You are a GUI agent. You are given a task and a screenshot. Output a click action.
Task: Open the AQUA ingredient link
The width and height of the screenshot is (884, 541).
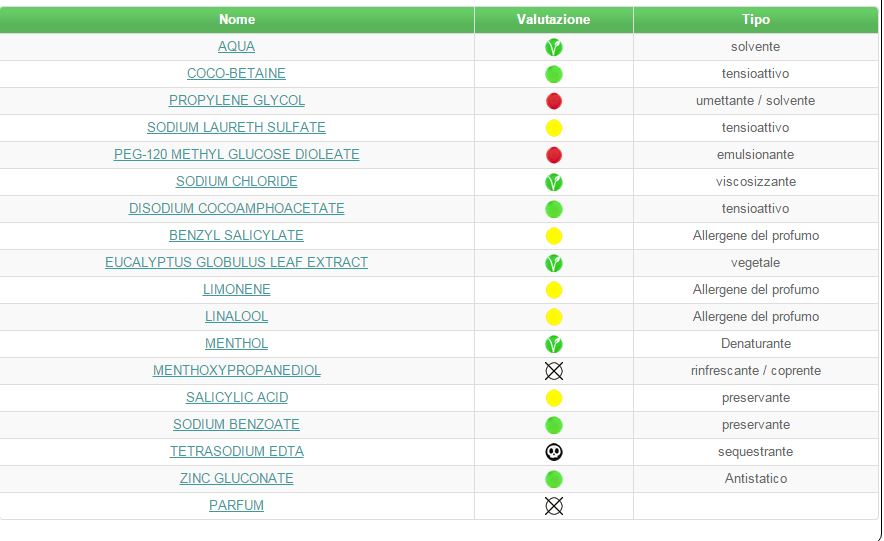point(236,46)
